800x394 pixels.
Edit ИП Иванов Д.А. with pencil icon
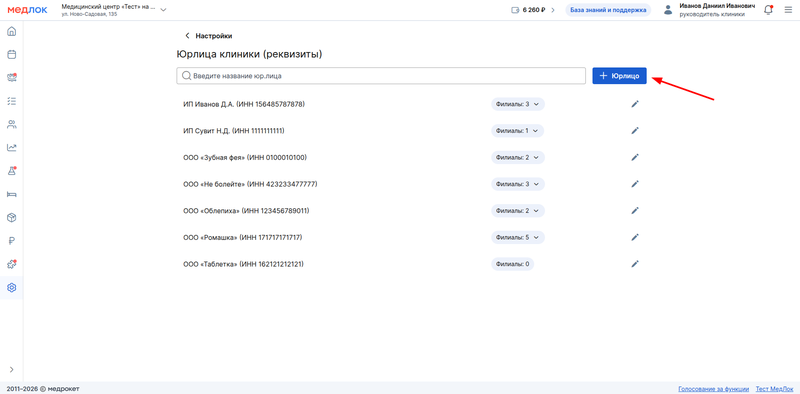[x=635, y=104]
